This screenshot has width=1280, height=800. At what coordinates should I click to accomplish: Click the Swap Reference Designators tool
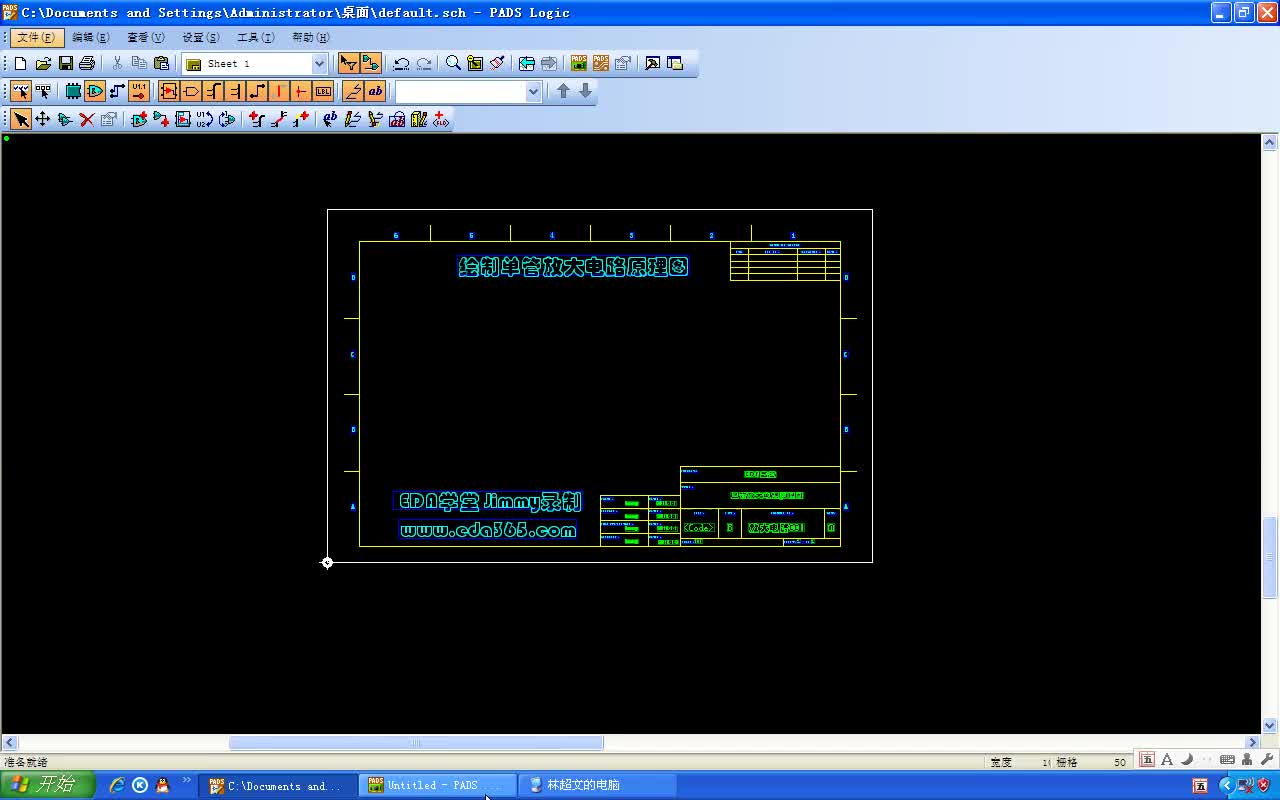[205, 119]
